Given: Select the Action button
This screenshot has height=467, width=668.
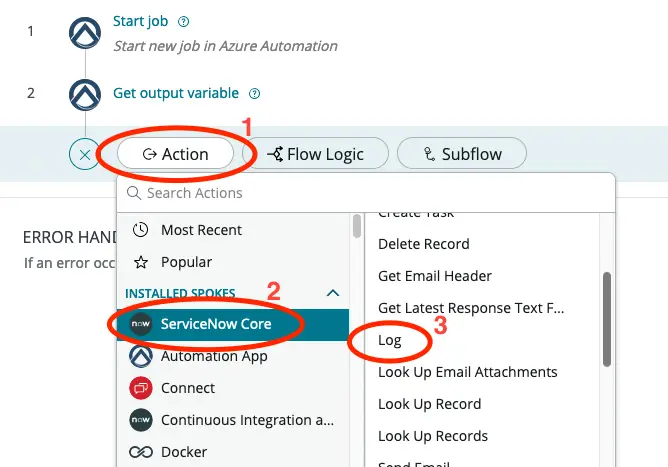Looking at the screenshot, I should tap(176, 154).
